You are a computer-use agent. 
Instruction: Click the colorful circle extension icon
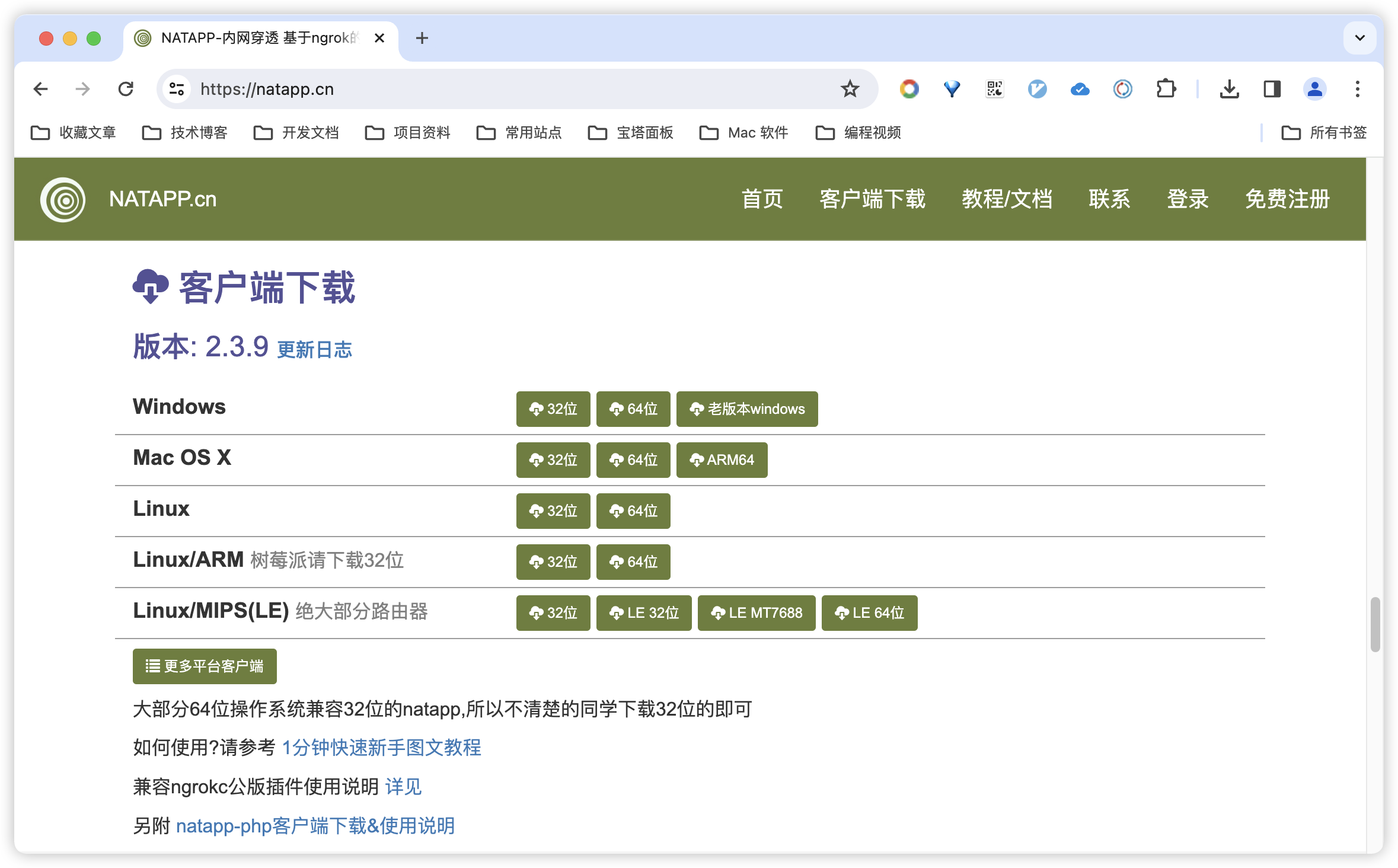point(909,89)
